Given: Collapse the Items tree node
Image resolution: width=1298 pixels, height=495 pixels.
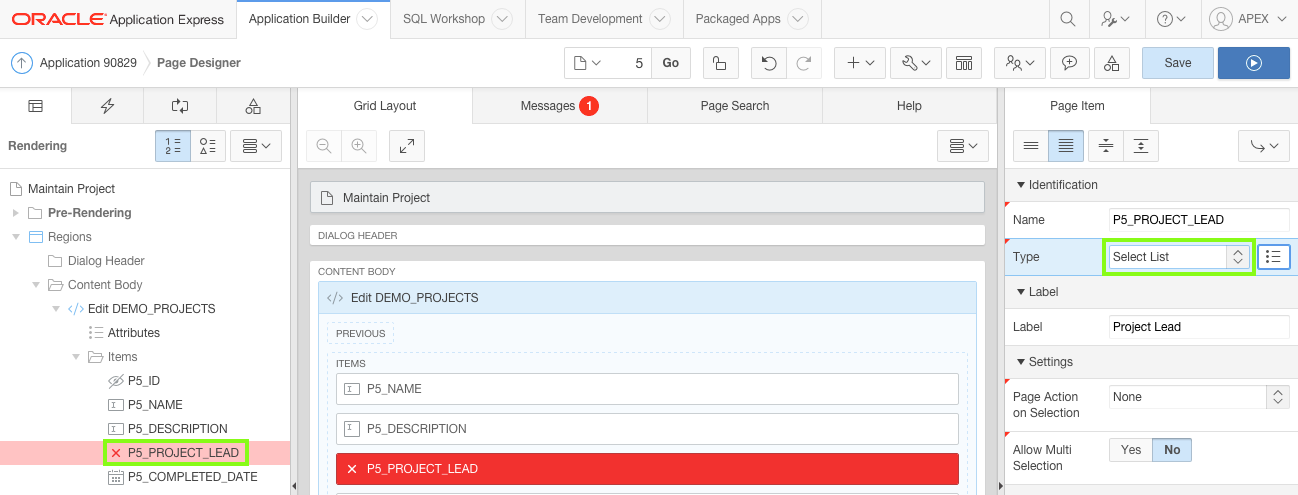Looking at the screenshot, I should coord(75,357).
